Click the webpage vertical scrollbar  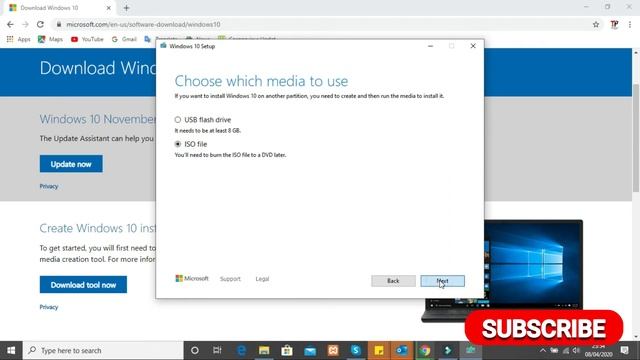(636, 138)
